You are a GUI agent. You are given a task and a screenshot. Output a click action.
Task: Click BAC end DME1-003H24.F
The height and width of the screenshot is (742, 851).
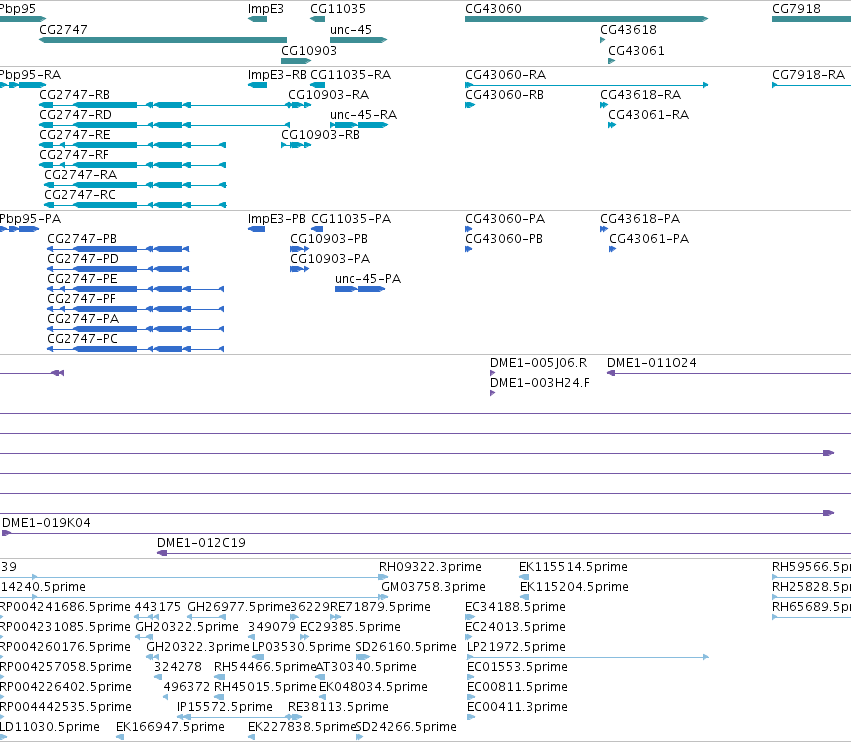point(539,383)
